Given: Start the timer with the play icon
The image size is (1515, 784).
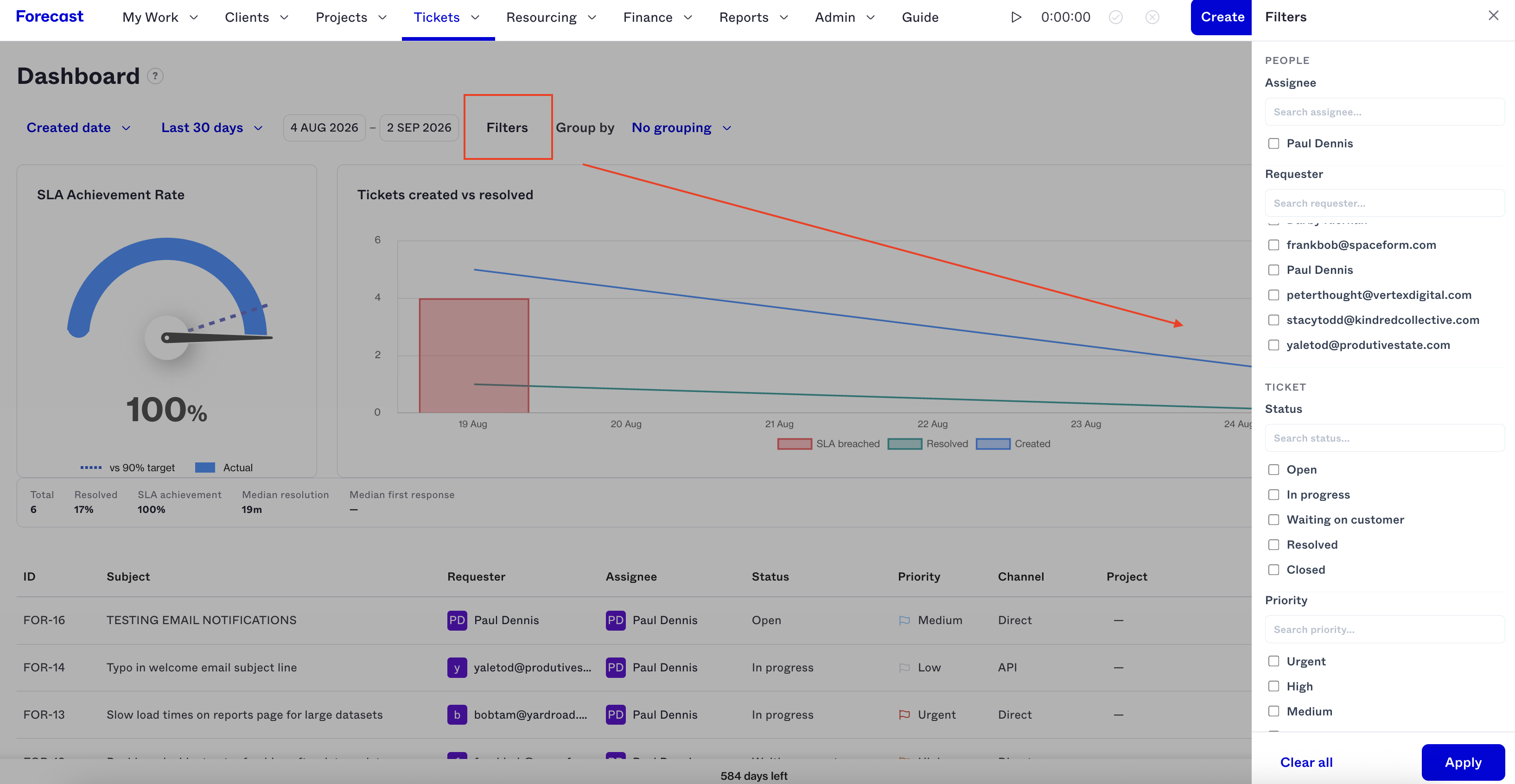Looking at the screenshot, I should [1016, 17].
